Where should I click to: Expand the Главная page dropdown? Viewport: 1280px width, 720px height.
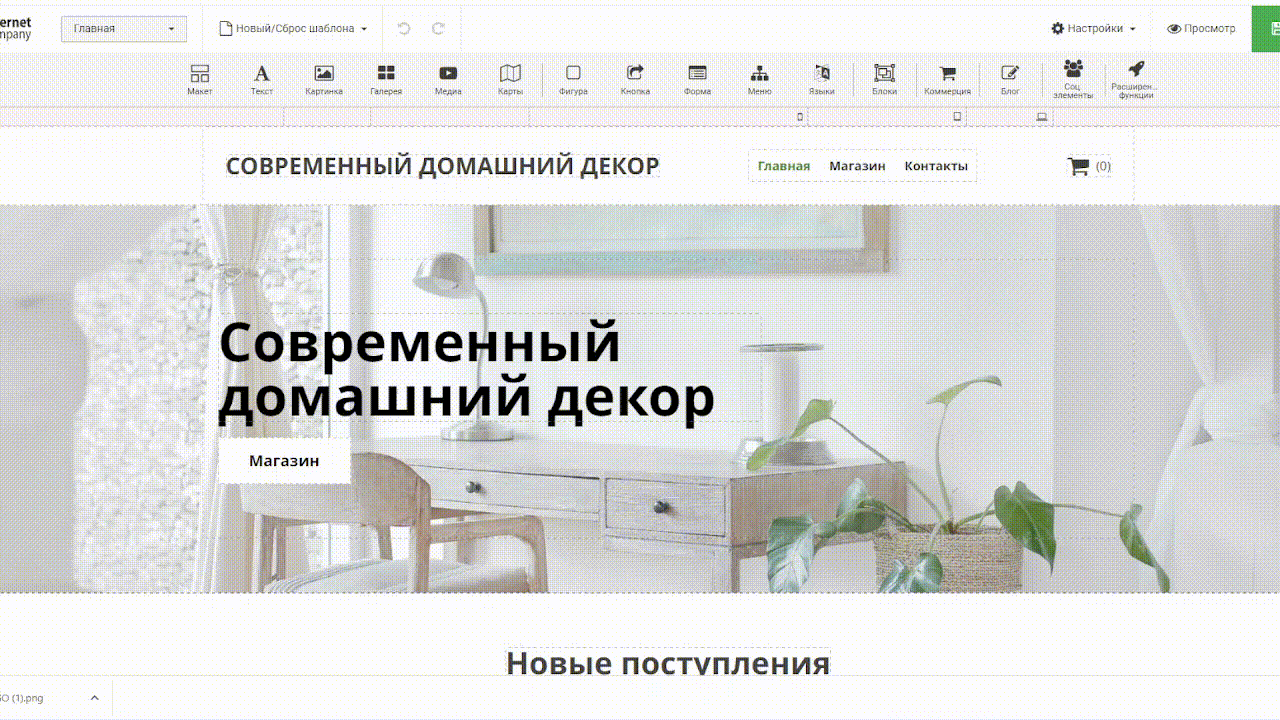pos(124,29)
